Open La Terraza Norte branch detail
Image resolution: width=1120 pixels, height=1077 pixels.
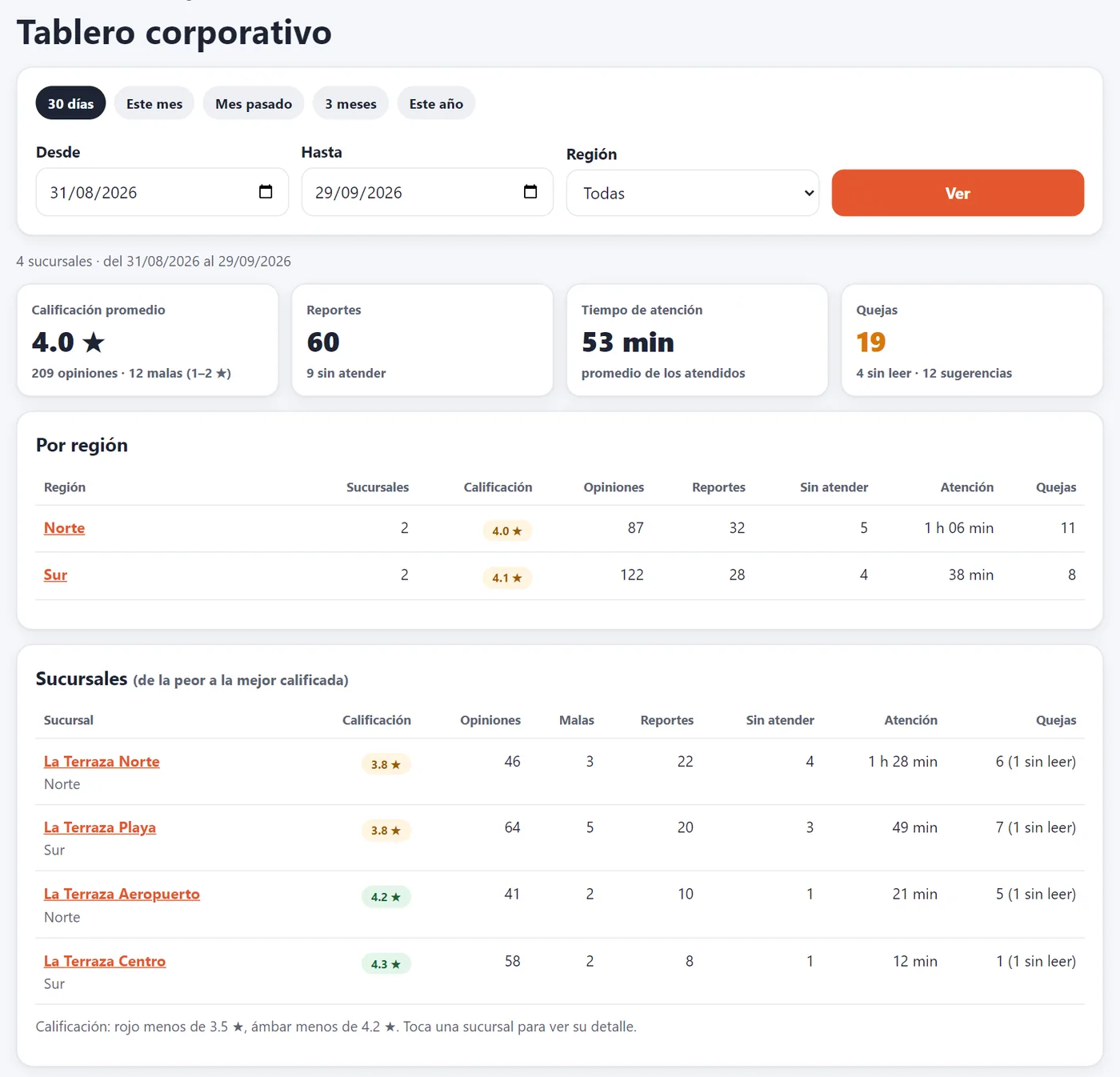tap(102, 762)
